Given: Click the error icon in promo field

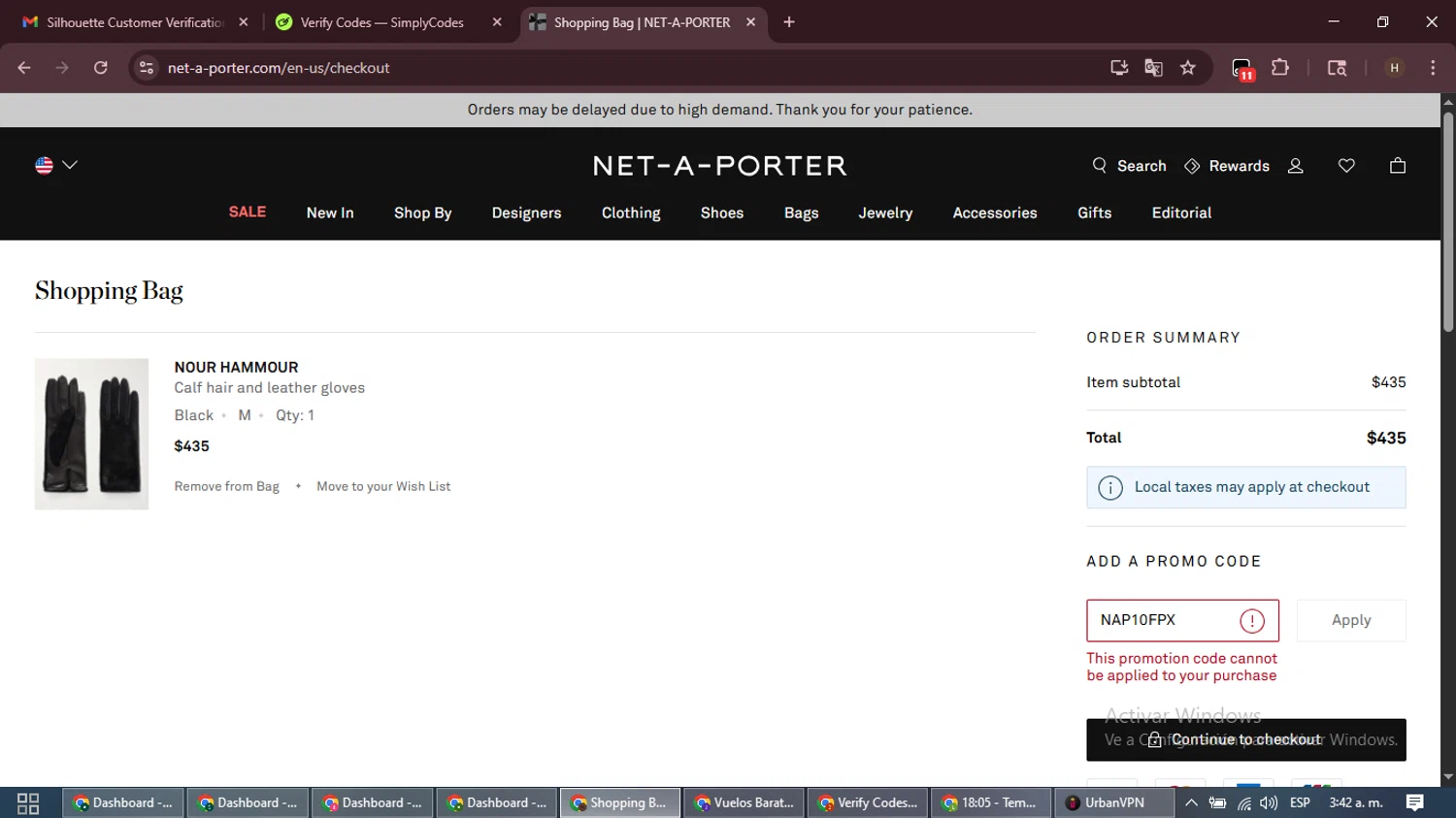Looking at the screenshot, I should pyautogui.click(x=1252, y=621).
